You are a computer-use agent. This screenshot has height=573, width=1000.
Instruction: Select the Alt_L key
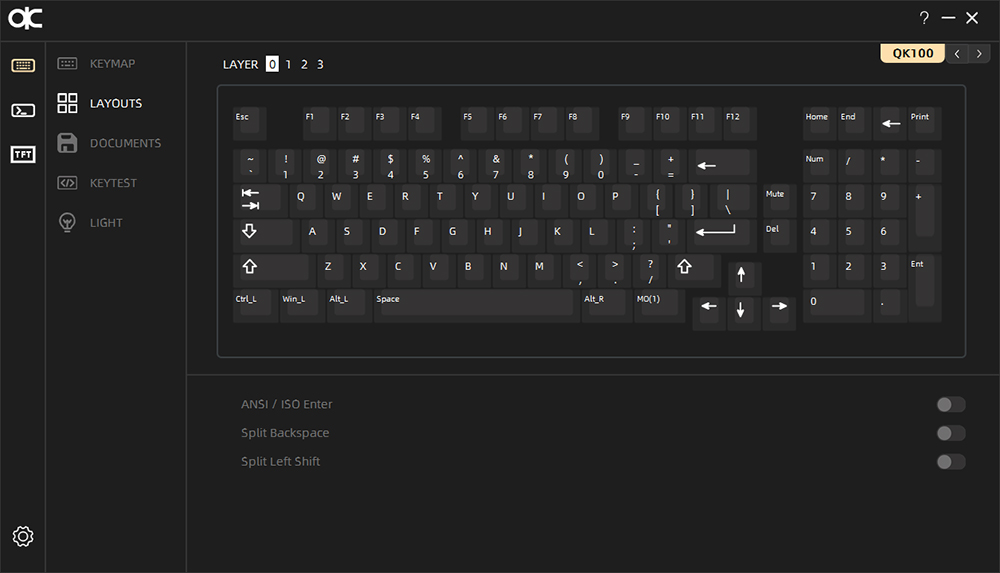(x=349, y=306)
